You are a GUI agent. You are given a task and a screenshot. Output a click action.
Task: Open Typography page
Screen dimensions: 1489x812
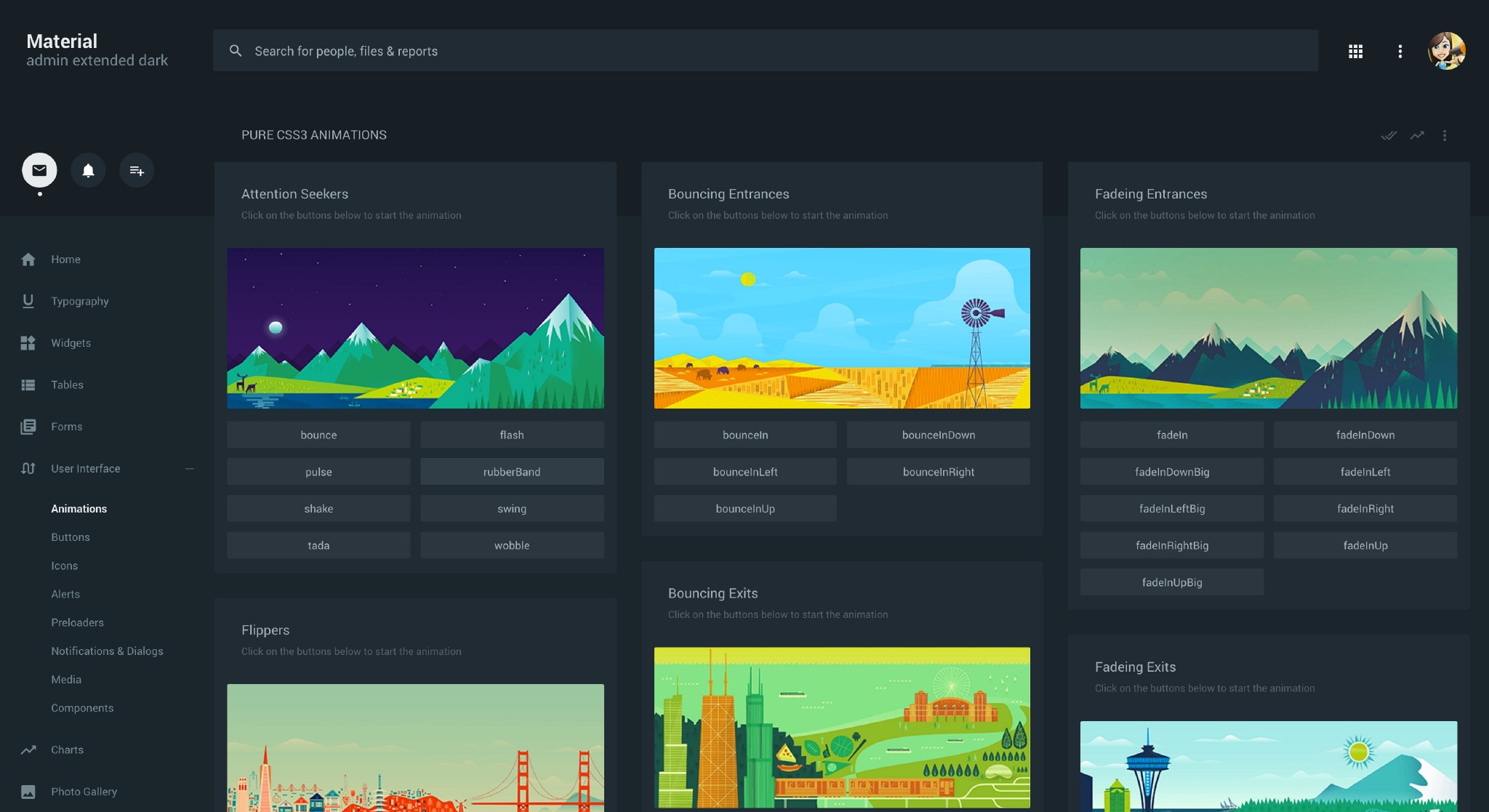click(x=80, y=301)
